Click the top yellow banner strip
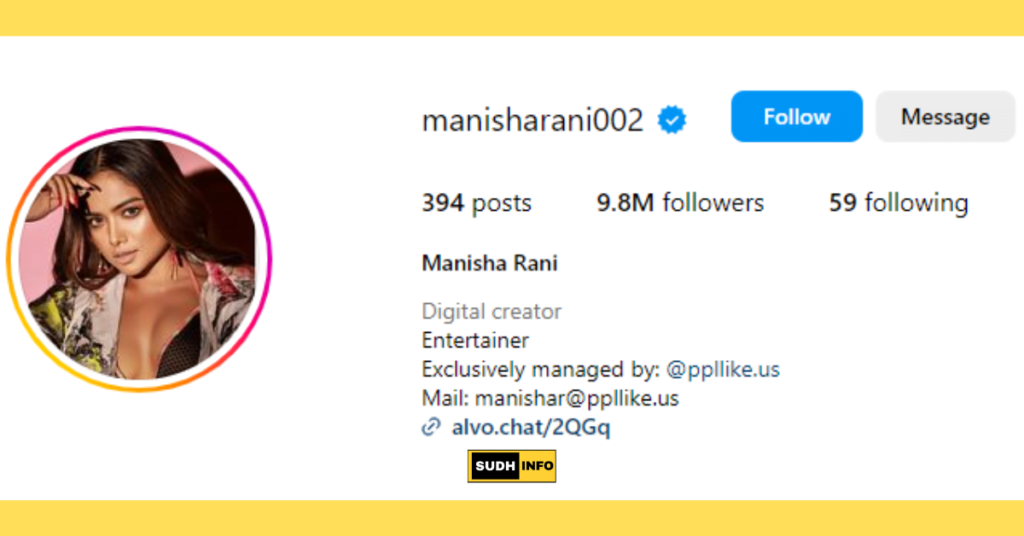 tap(512, 18)
